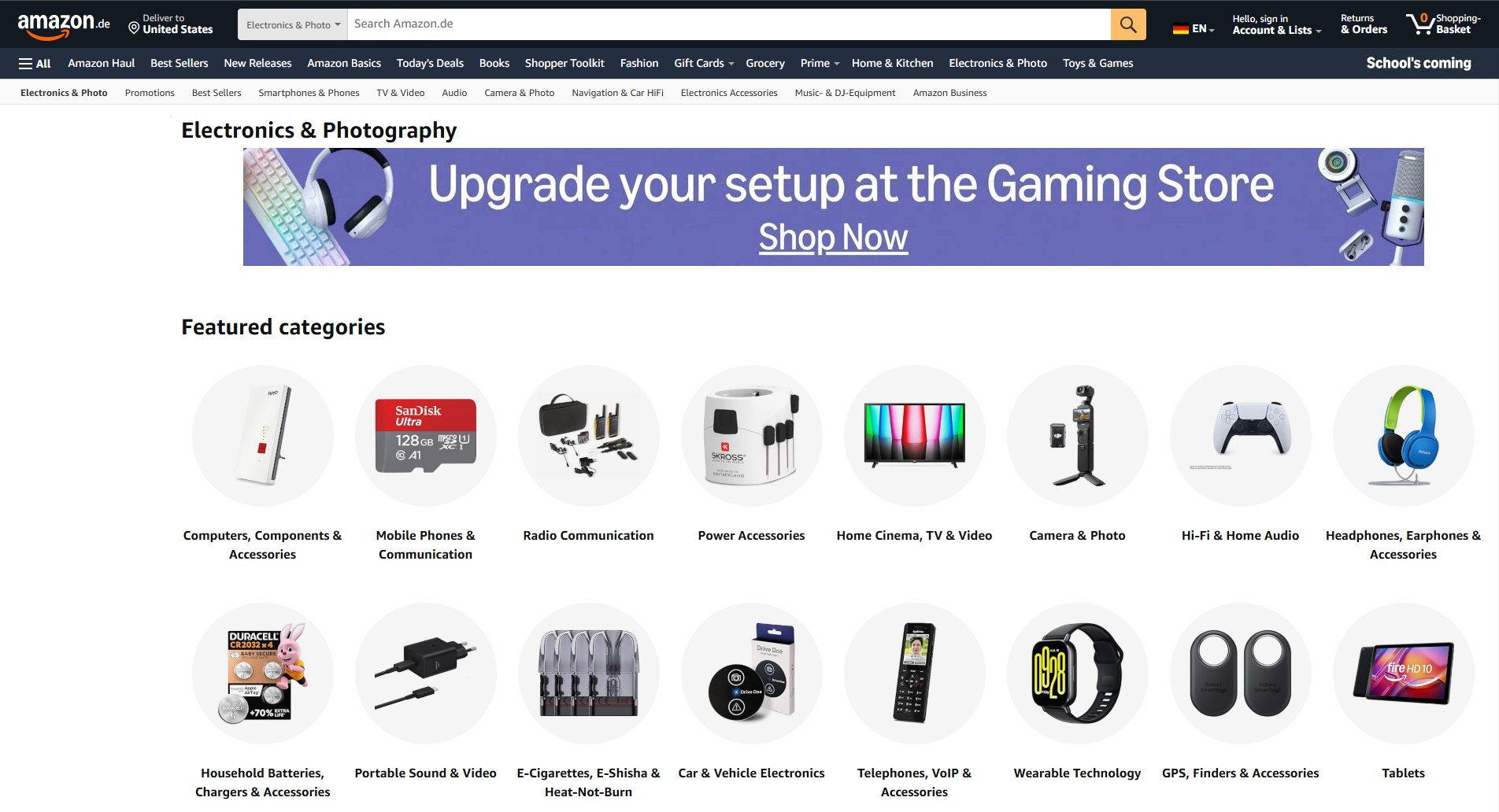Click the orange search magnifier button
This screenshot has height=812, width=1499.
(x=1128, y=24)
